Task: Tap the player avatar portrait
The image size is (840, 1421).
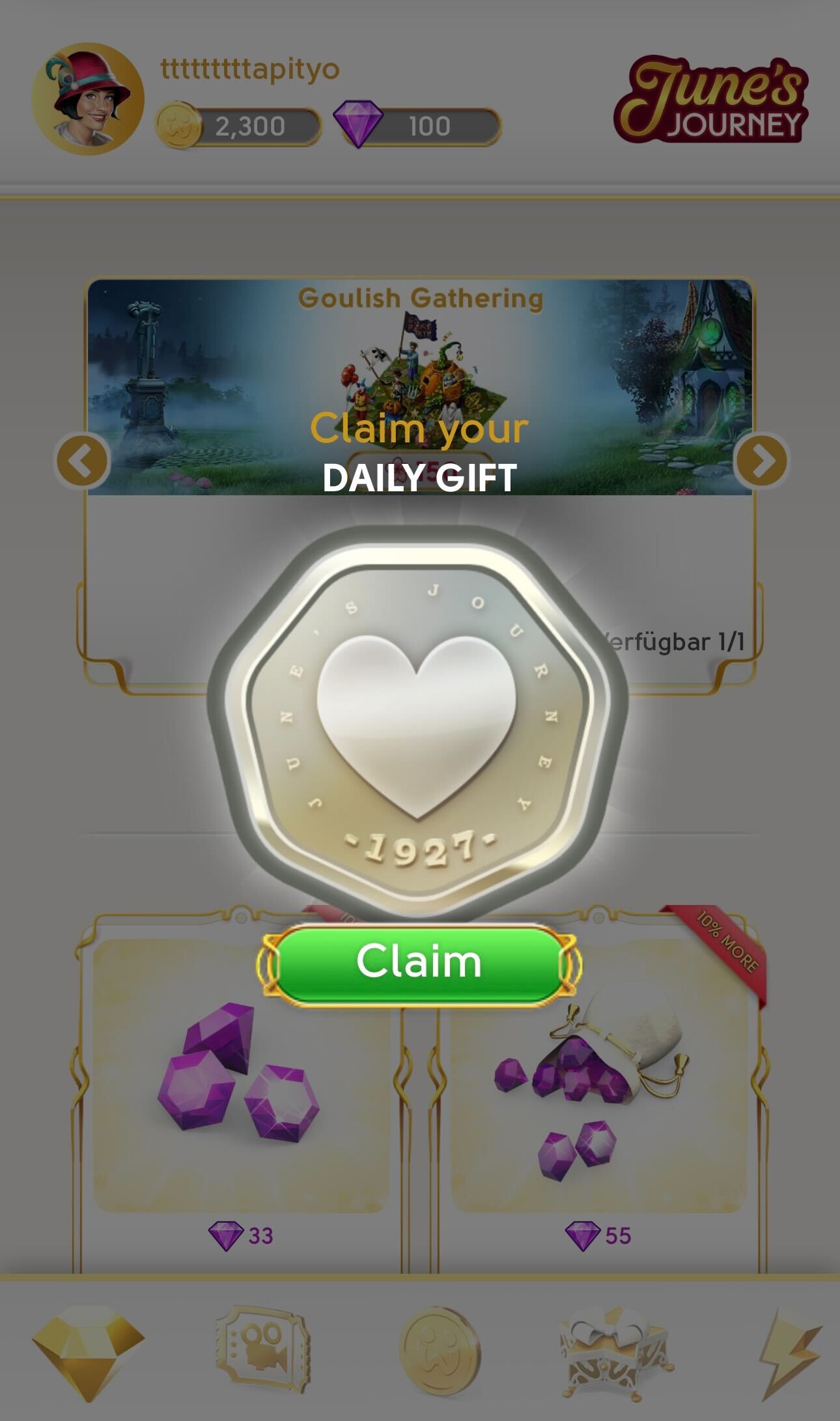Action: (88, 99)
